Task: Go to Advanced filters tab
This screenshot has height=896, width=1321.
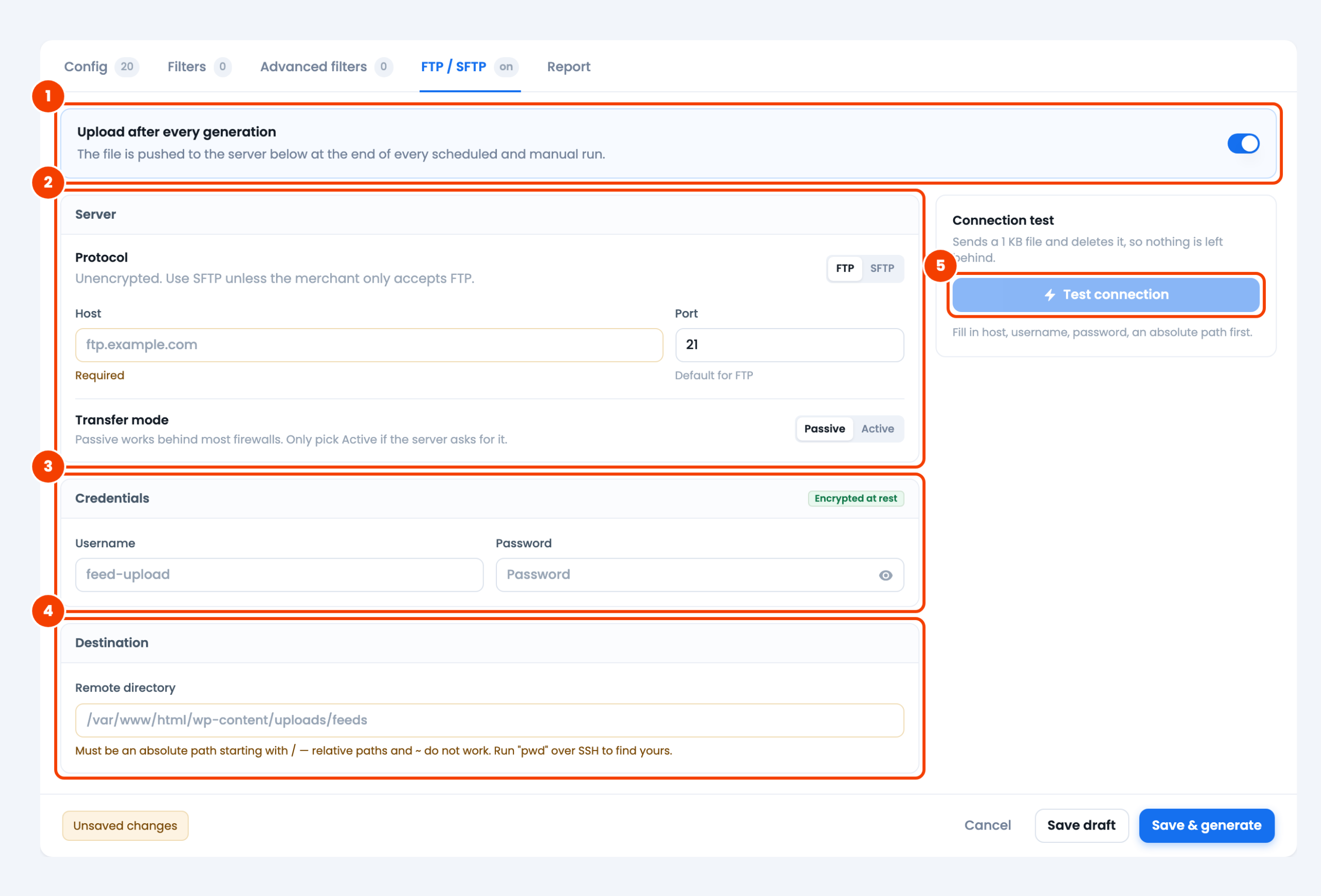Action: tap(326, 67)
